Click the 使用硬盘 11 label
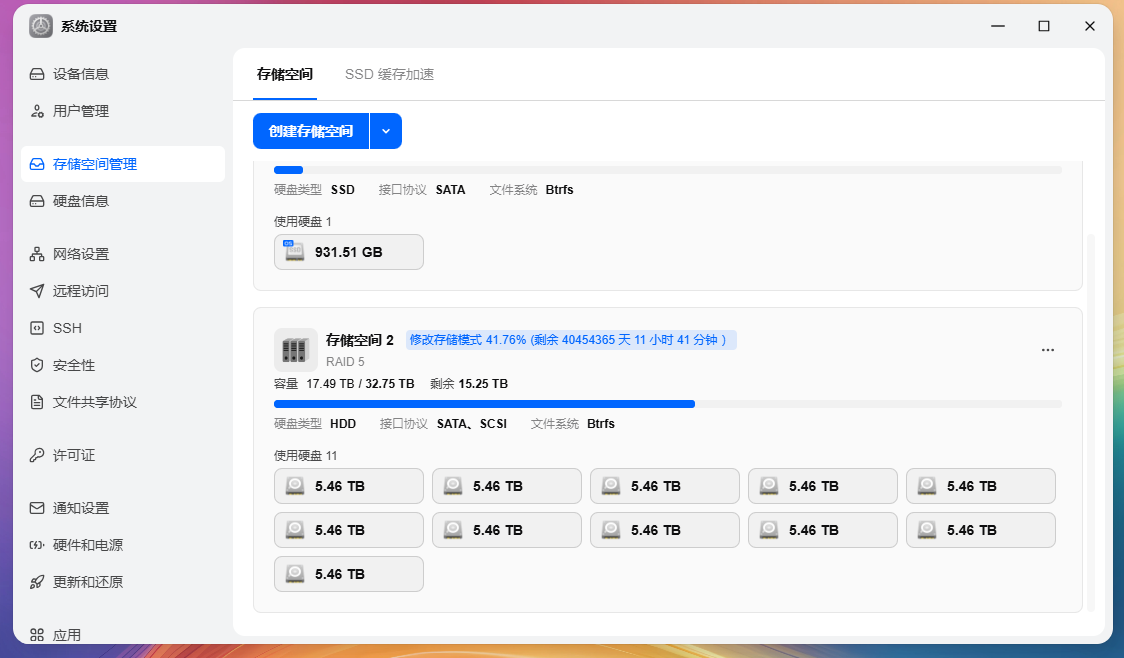The width and height of the screenshot is (1124, 658). [305, 456]
